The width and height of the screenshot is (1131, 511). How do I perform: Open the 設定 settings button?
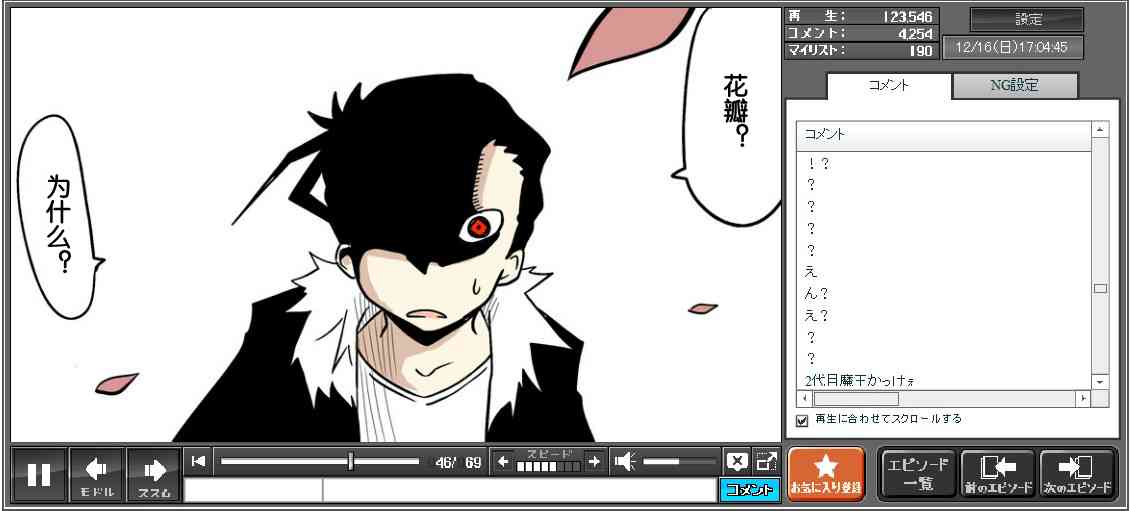click(1027, 20)
